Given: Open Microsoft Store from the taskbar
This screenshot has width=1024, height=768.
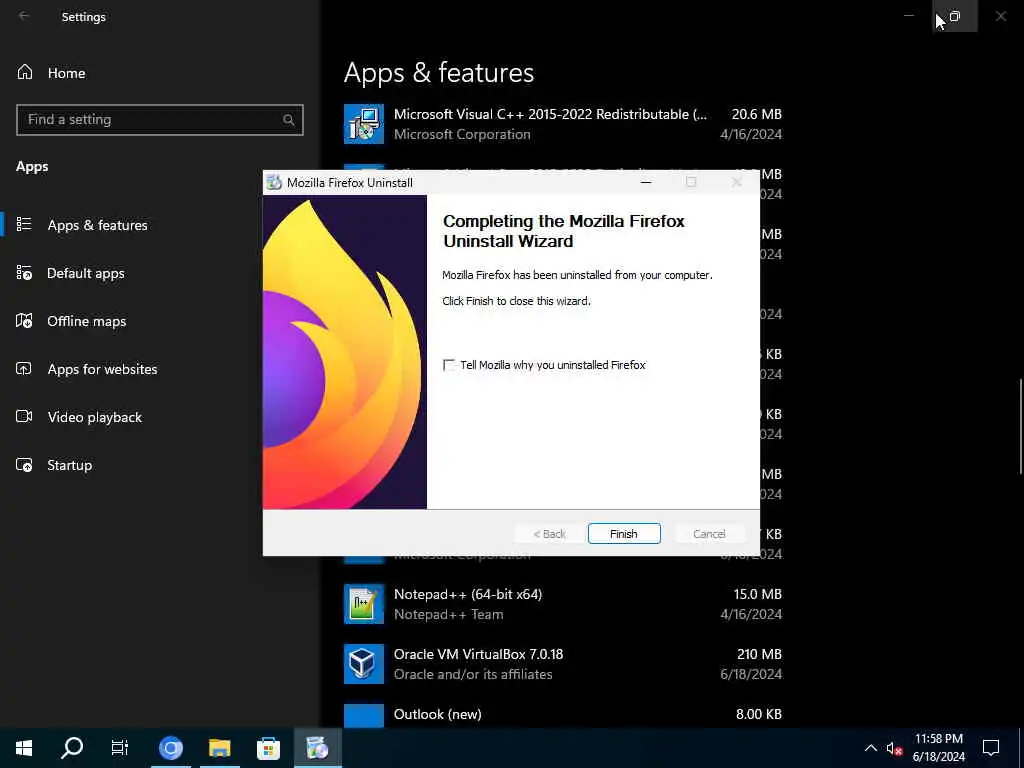Looking at the screenshot, I should pyautogui.click(x=268, y=748).
